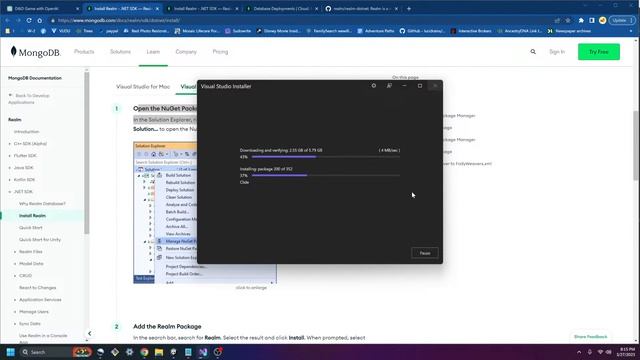Click the site search magnifier icon
The width and height of the screenshot is (640, 360).
(x=533, y=52)
